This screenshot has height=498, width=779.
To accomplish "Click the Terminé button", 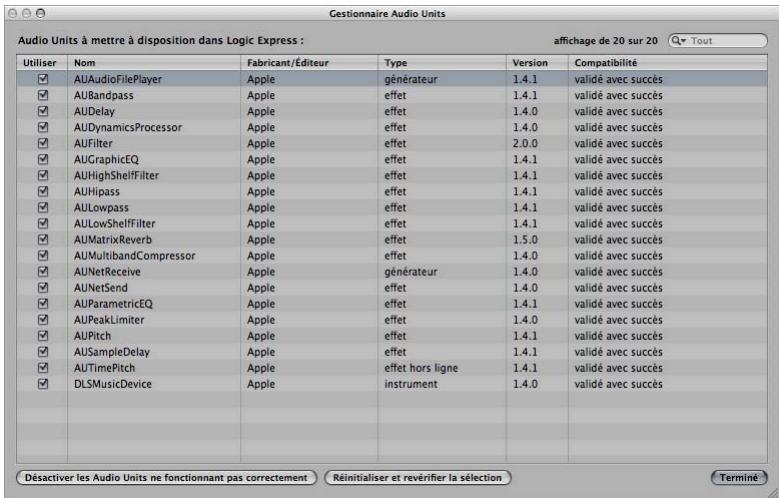I will click(739, 478).
